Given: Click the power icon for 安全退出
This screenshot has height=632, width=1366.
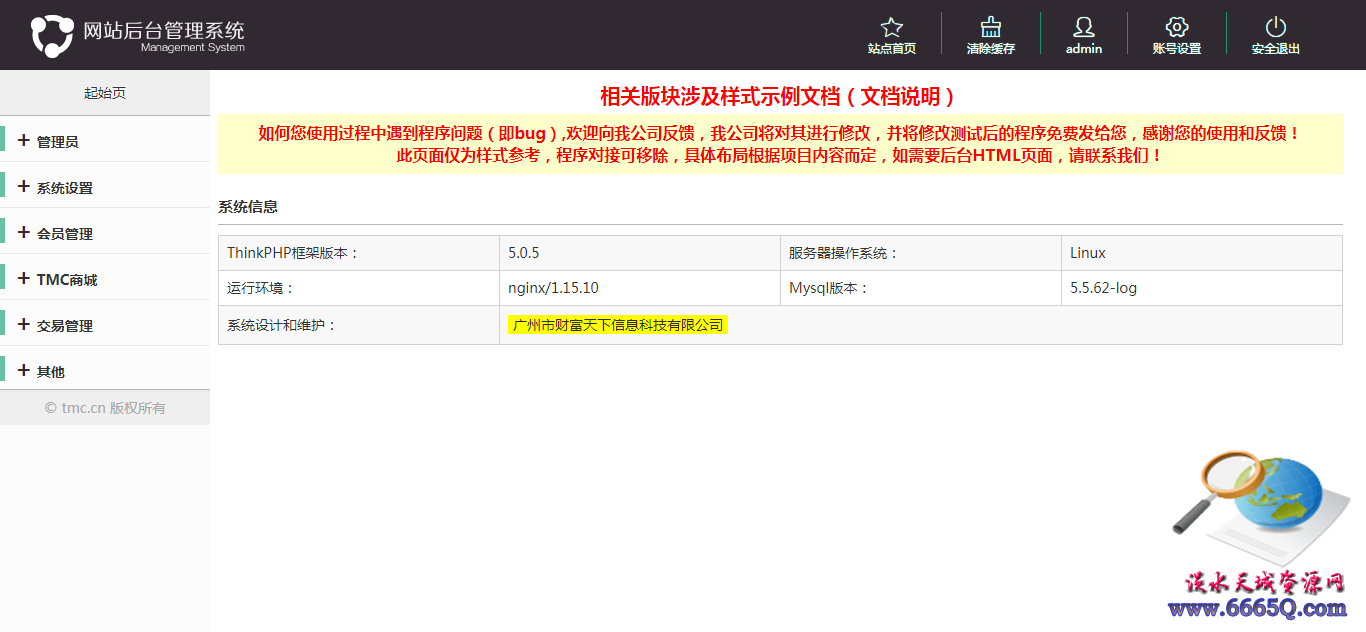Looking at the screenshot, I should coord(1276,27).
